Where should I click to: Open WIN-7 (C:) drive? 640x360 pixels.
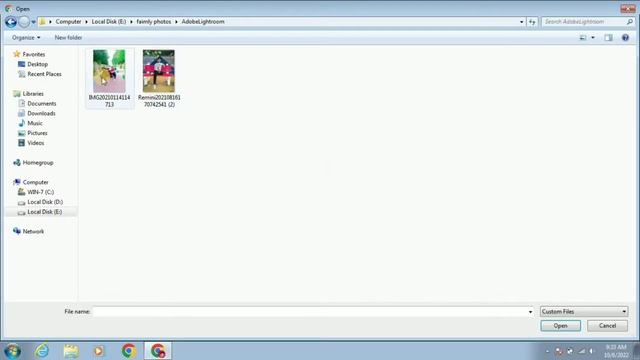tap(40, 192)
